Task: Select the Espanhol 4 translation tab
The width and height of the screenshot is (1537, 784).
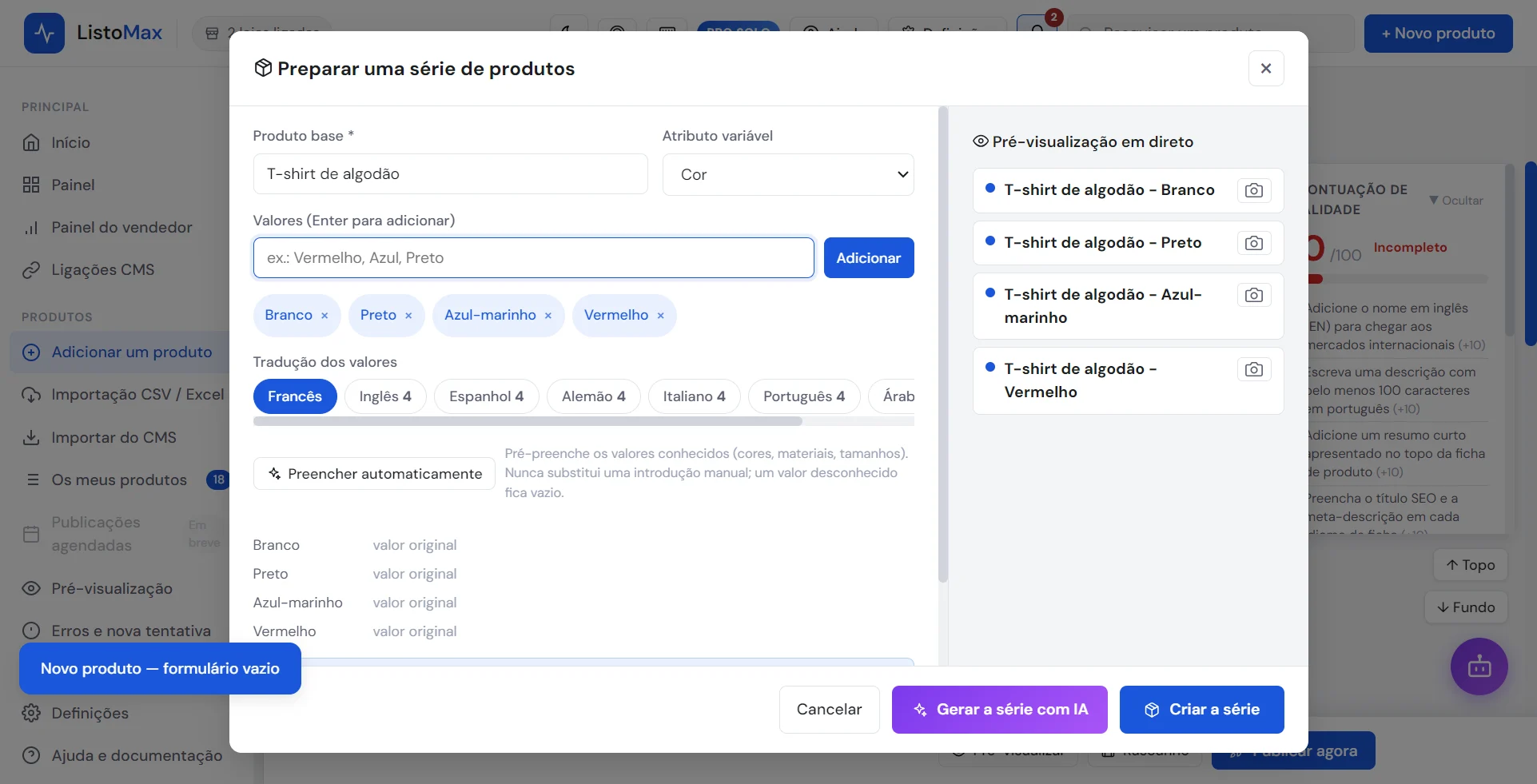Action: click(486, 396)
